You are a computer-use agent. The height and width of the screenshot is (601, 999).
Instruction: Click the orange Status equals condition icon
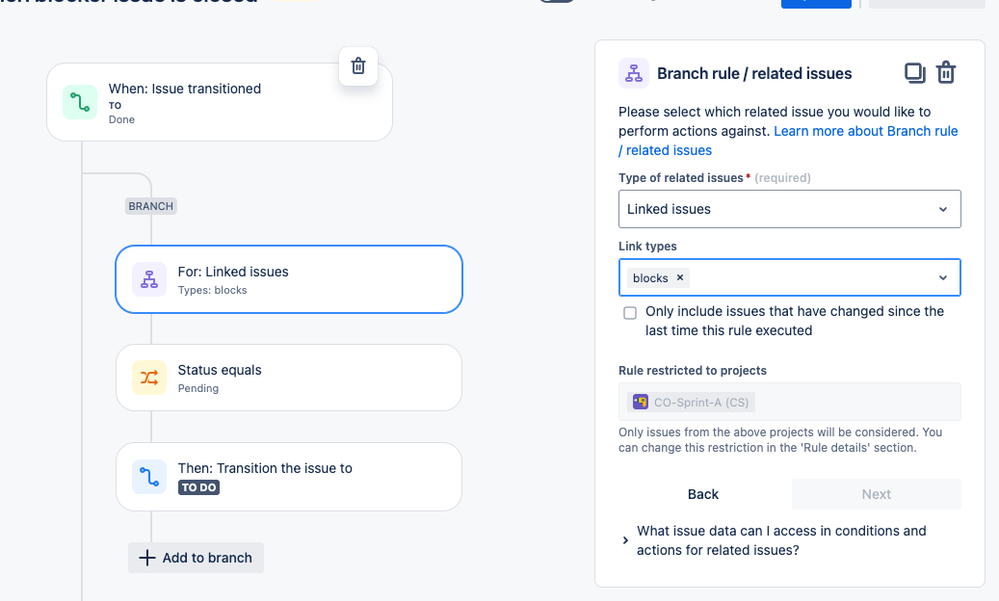coord(149,377)
